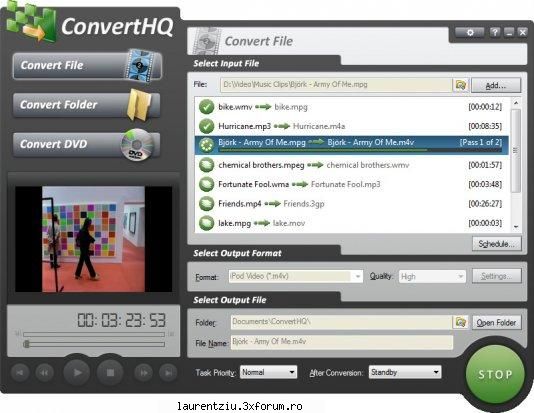
Task: Select the lake.mpg row
Action: [x=351, y=223]
